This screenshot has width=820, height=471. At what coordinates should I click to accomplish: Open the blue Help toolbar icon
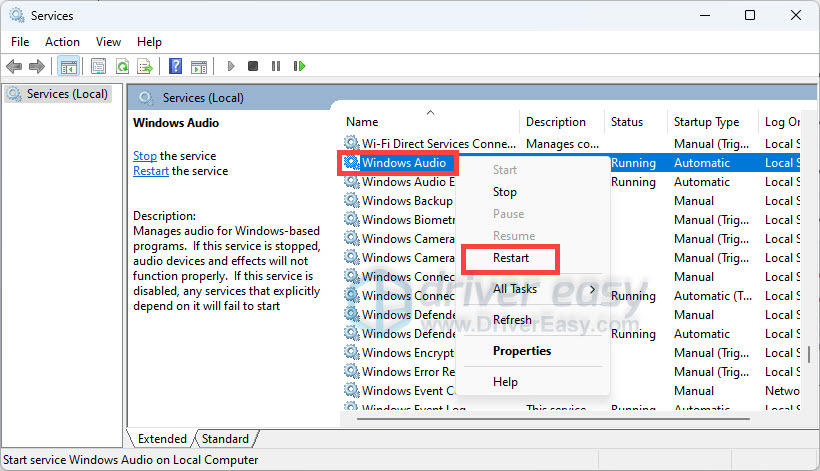[x=175, y=66]
